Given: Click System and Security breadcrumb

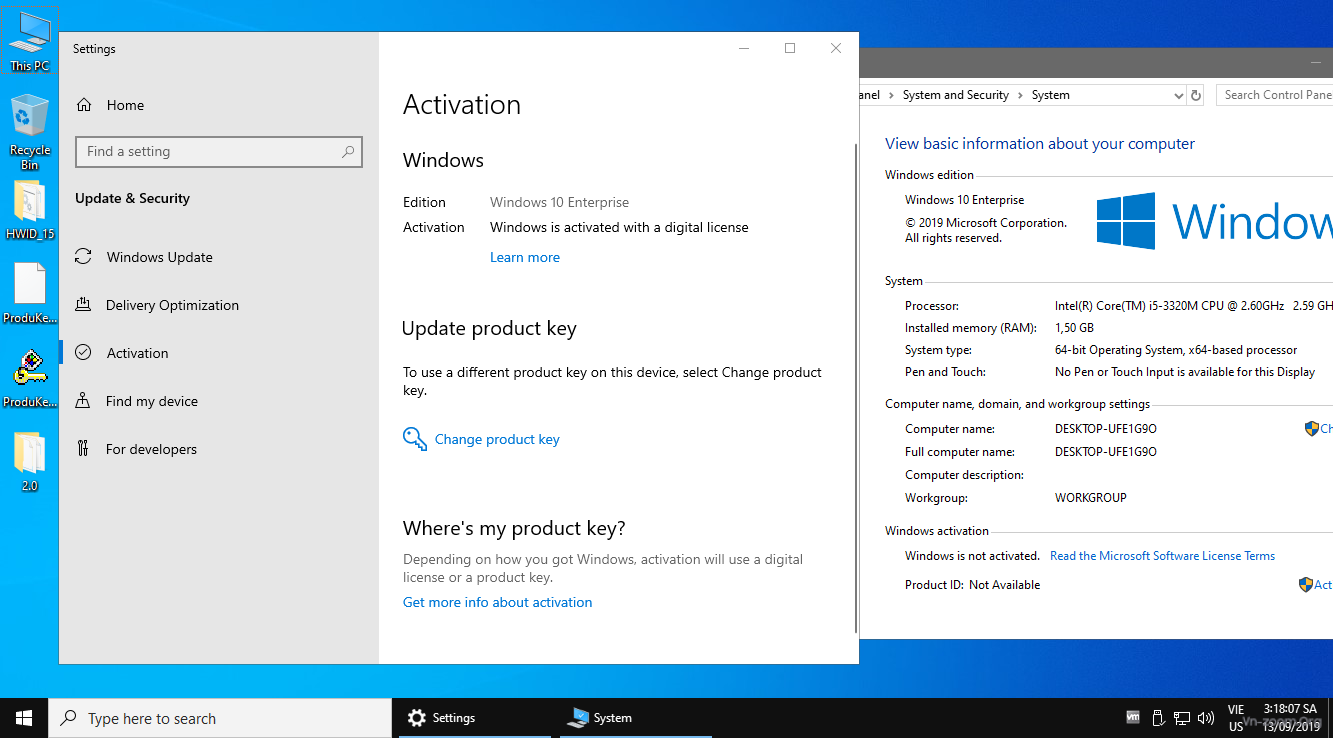Looking at the screenshot, I should [x=955, y=95].
